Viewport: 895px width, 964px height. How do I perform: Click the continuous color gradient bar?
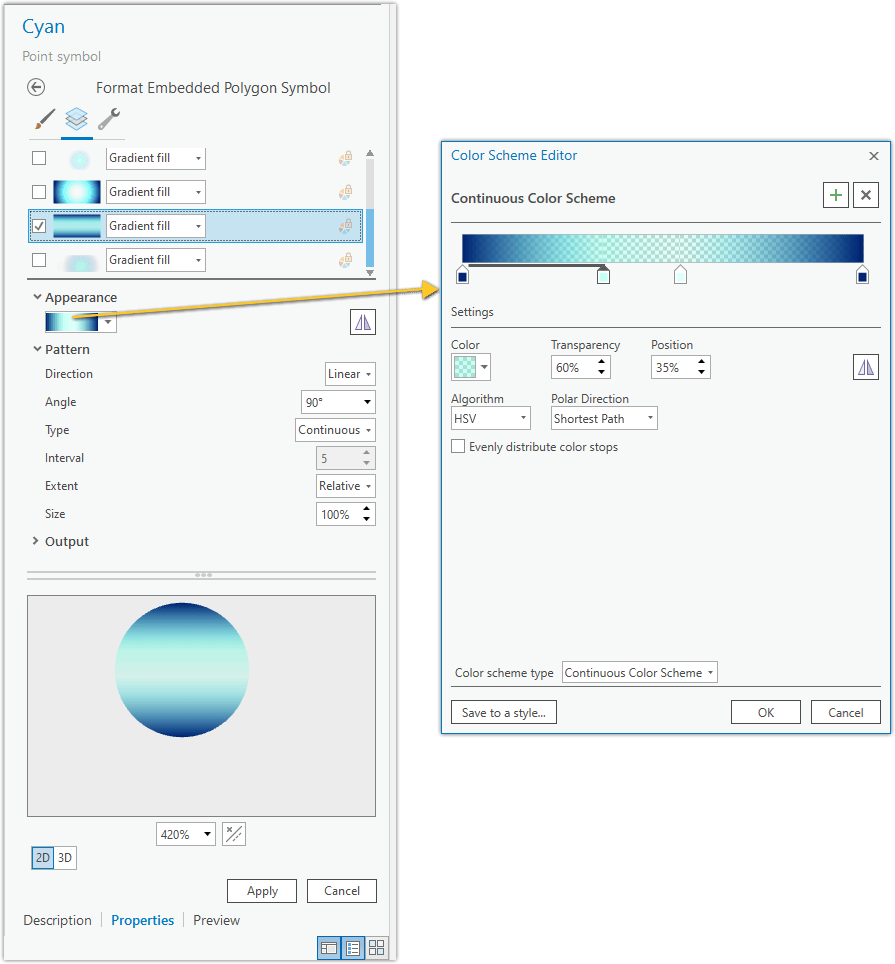(x=663, y=248)
